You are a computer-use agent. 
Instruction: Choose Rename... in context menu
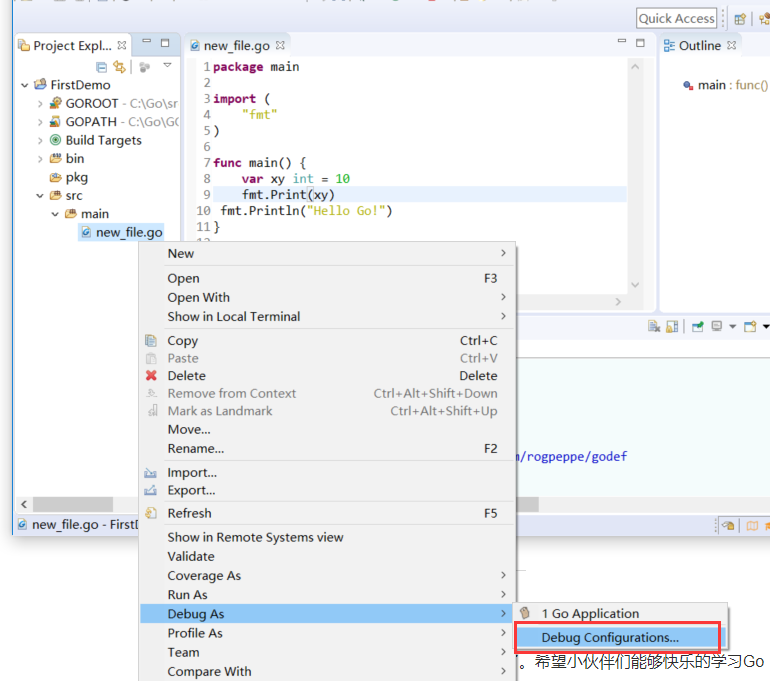[x=328, y=449]
